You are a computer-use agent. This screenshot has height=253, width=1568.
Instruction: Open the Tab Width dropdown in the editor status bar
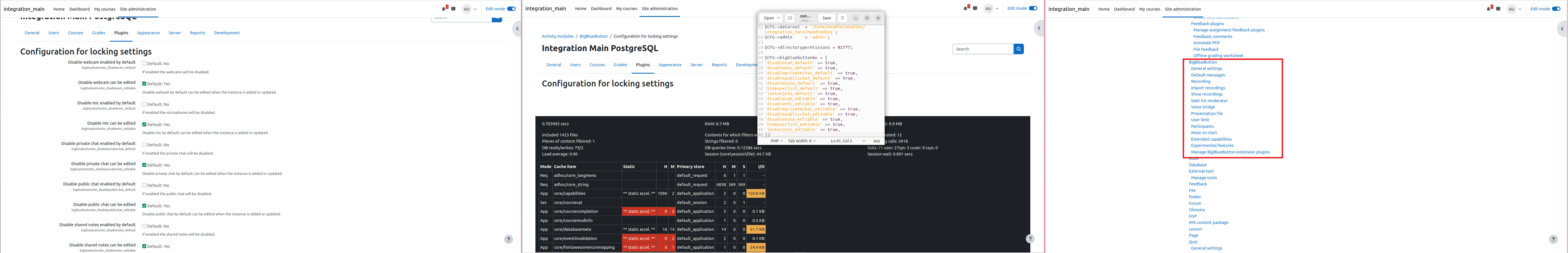pos(802,141)
